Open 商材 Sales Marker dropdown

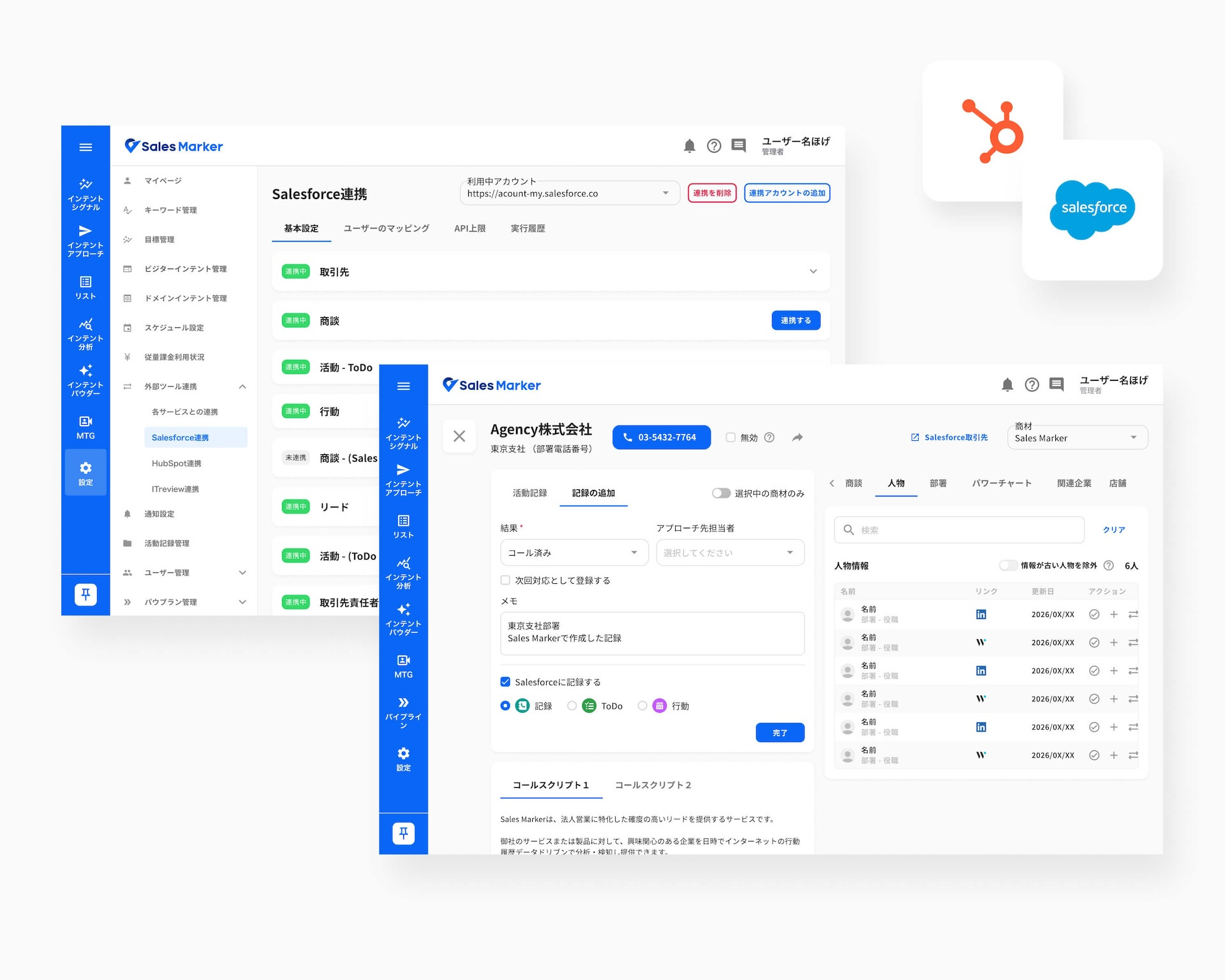tap(1078, 438)
